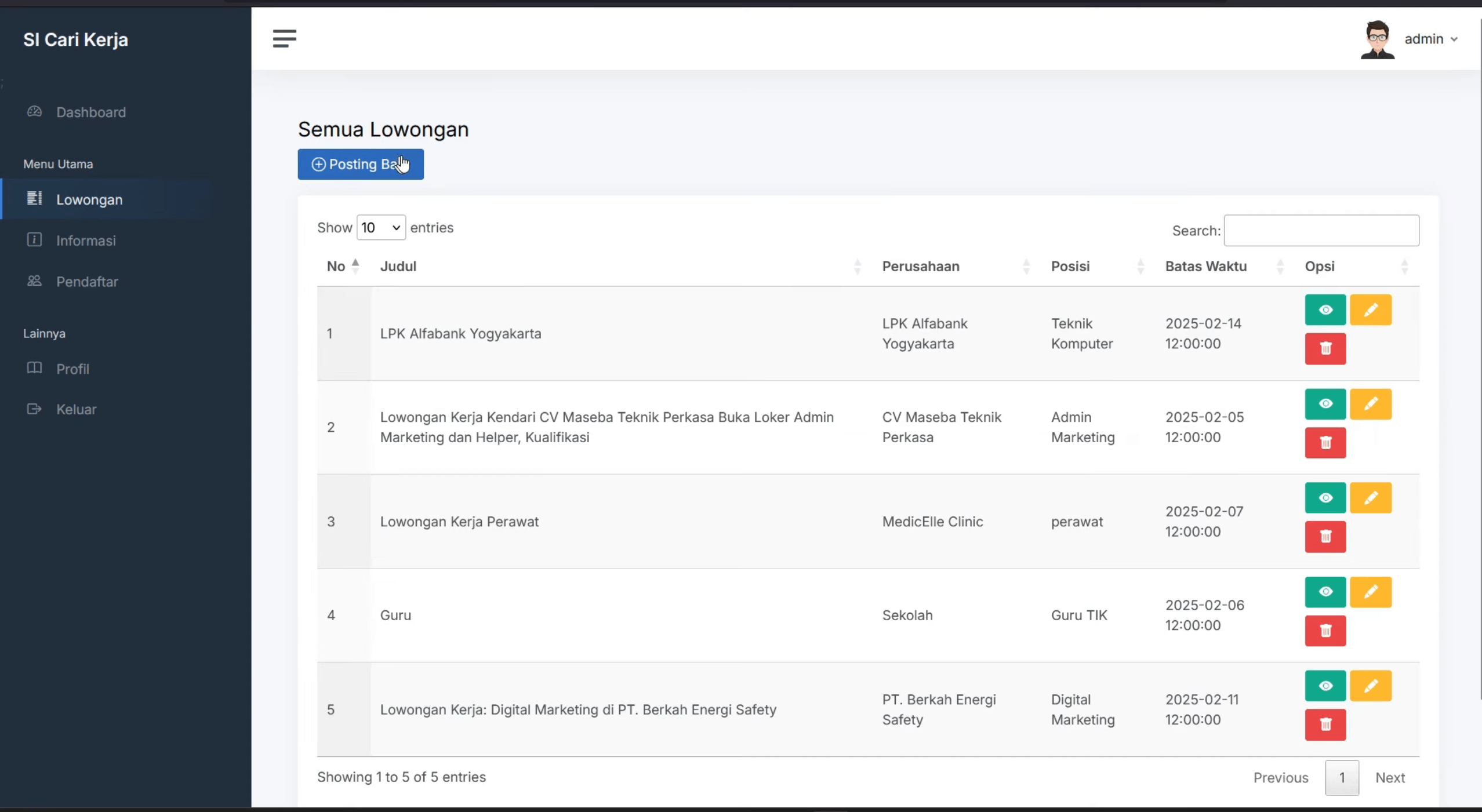Delete the LPK Alfabank Yogyakarta listing (trash icon)
Viewport: 1482px width, 812px height.
[x=1325, y=349]
